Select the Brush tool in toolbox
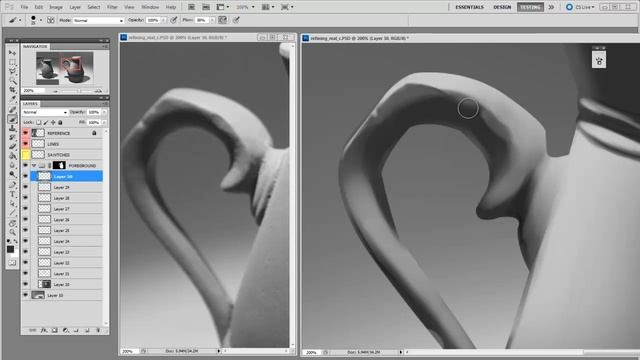This screenshot has width=640, height=360. 12,119
